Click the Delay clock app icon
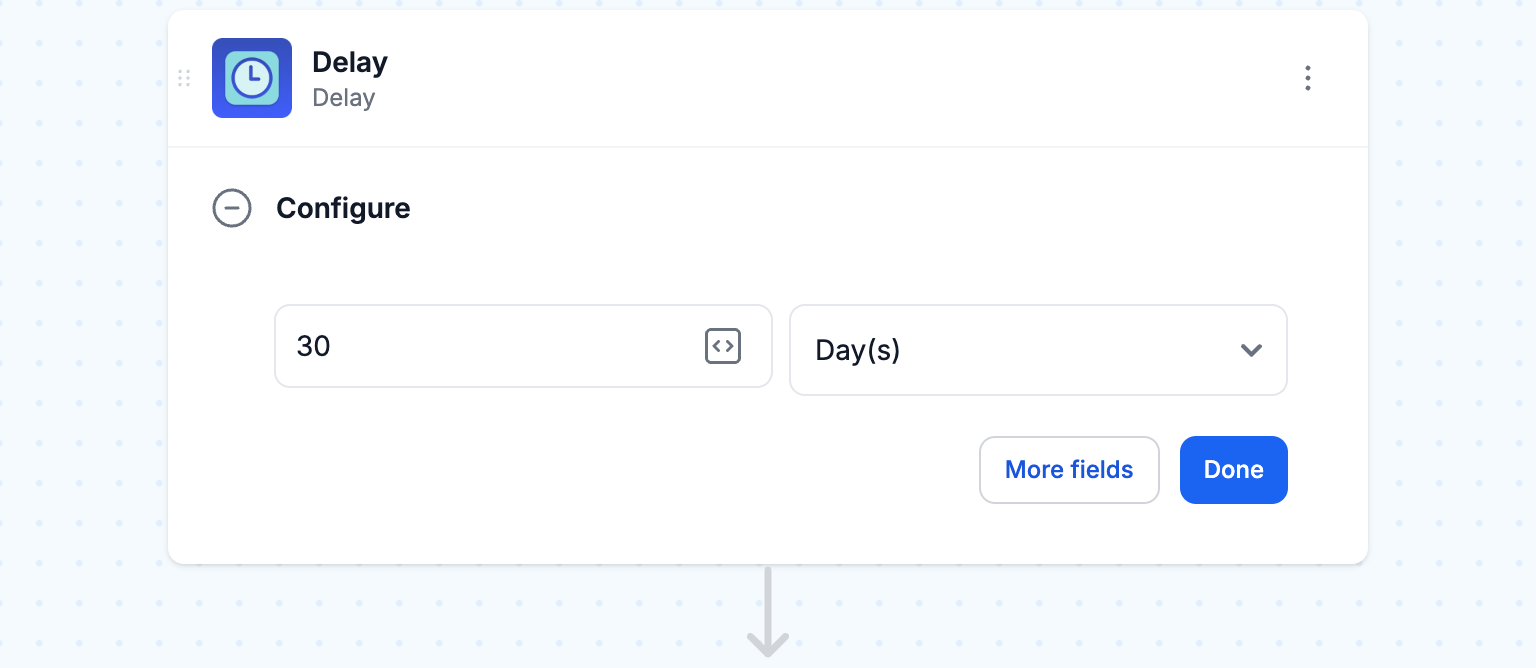Image resolution: width=1536 pixels, height=668 pixels. point(252,78)
